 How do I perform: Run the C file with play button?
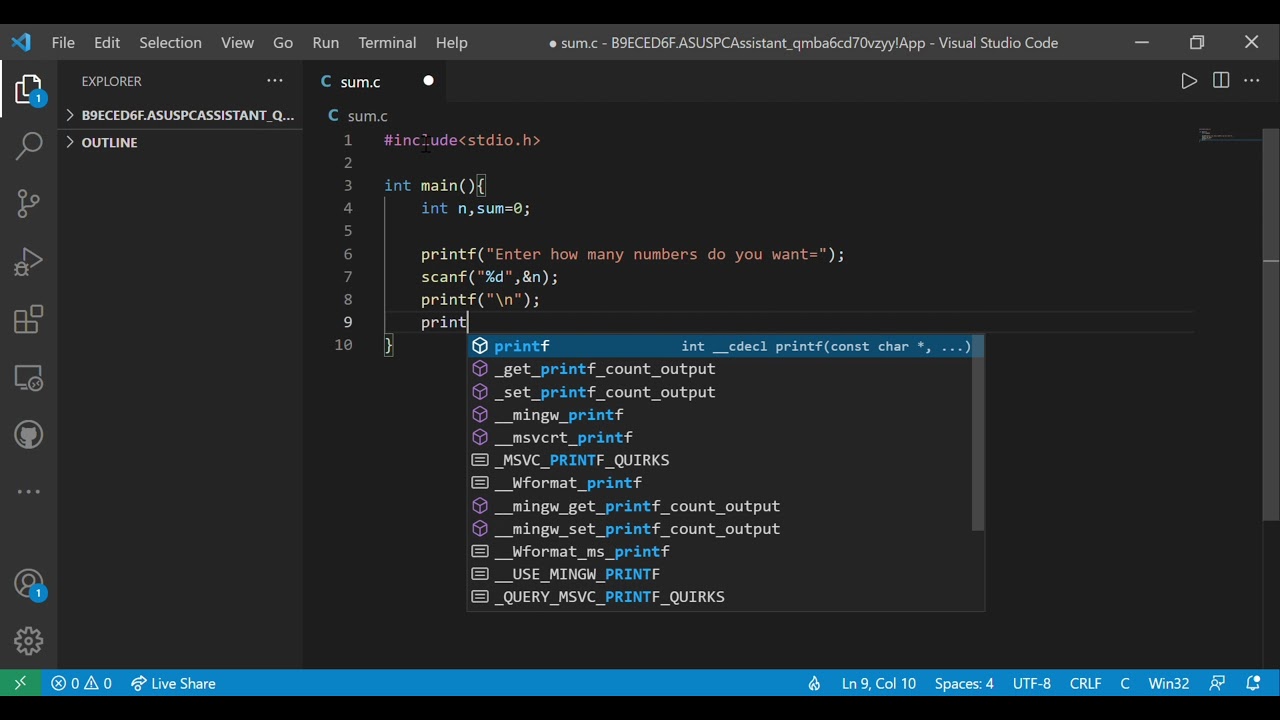(x=1189, y=81)
